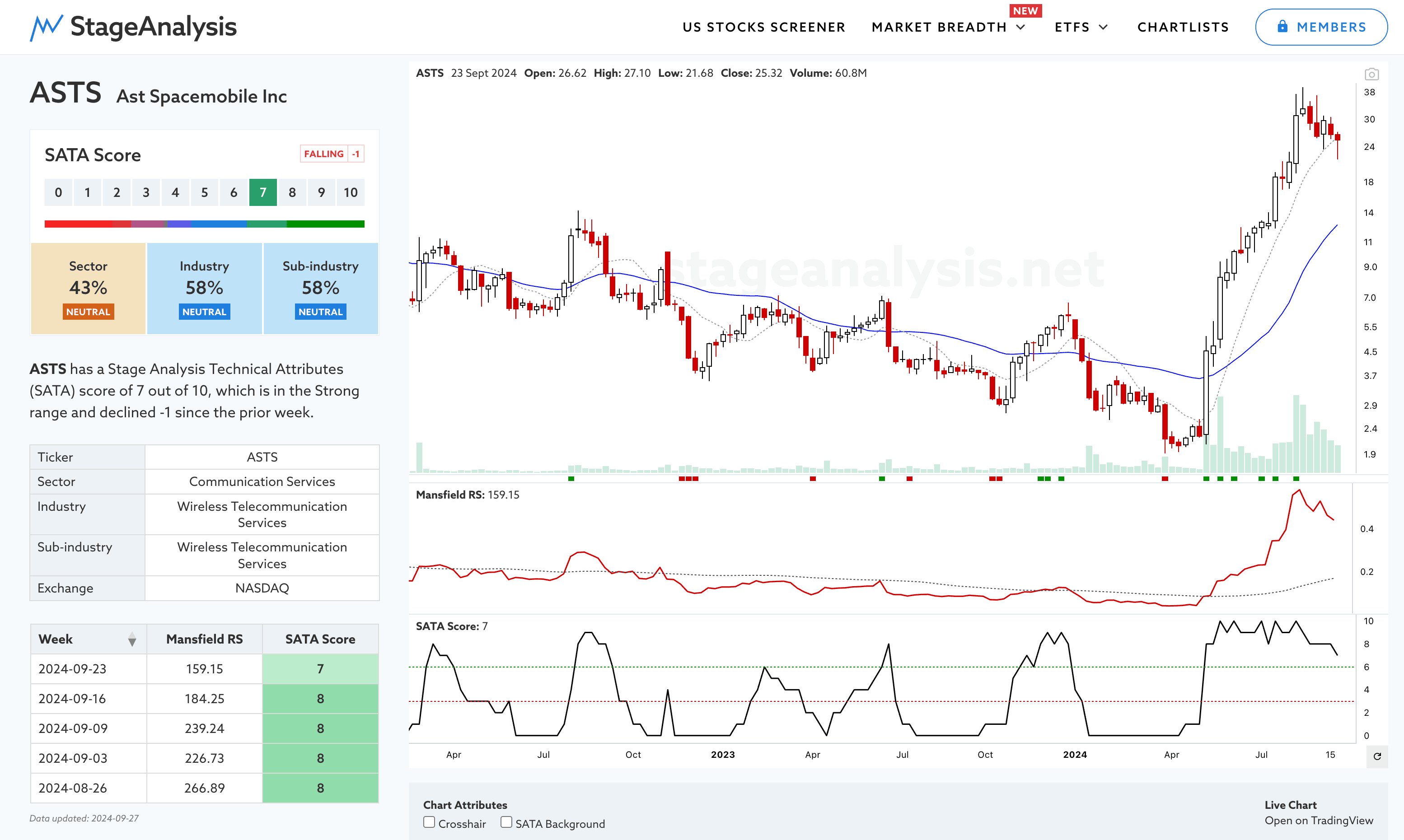Enable the Crosshair checkbox
Image resolution: width=1404 pixels, height=840 pixels.
[x=429, y=822]
